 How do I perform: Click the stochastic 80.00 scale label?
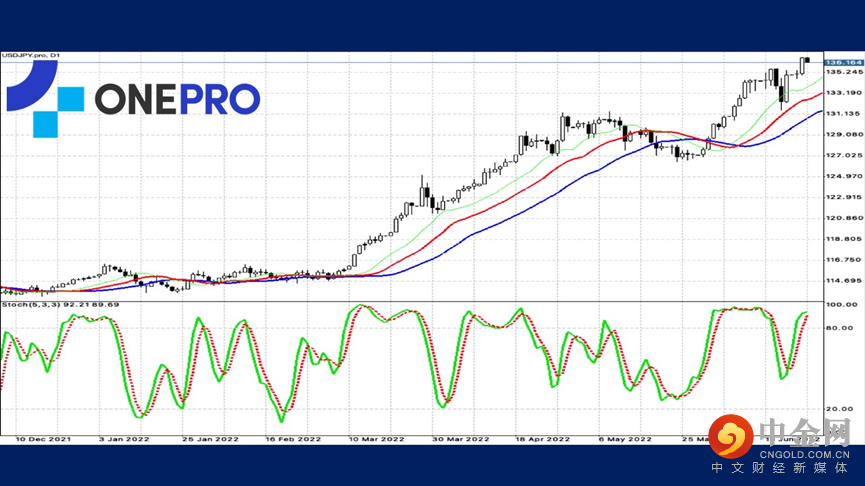pos(842,328)
